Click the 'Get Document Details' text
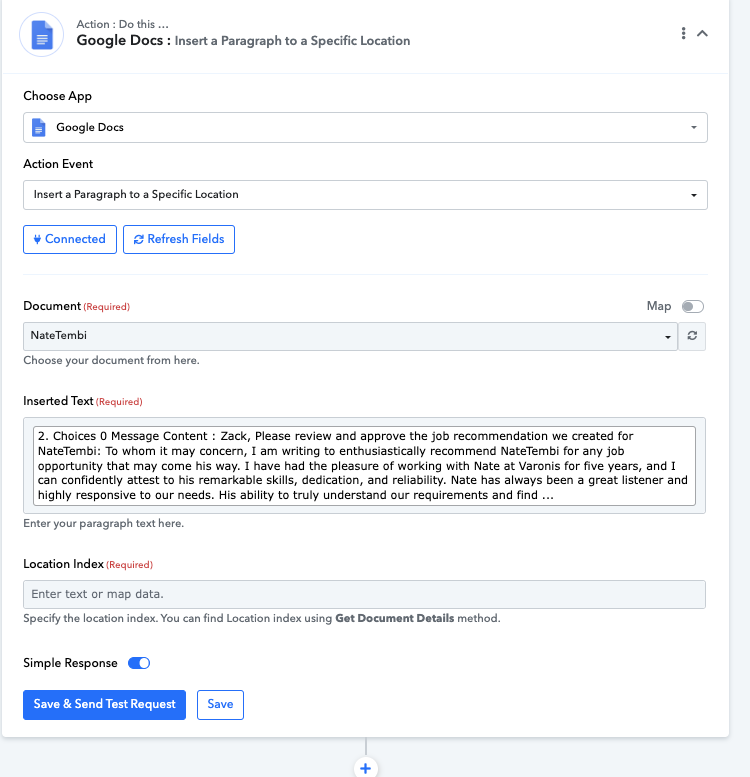Screen dimensions: 750x777 [x=395, y=618]
